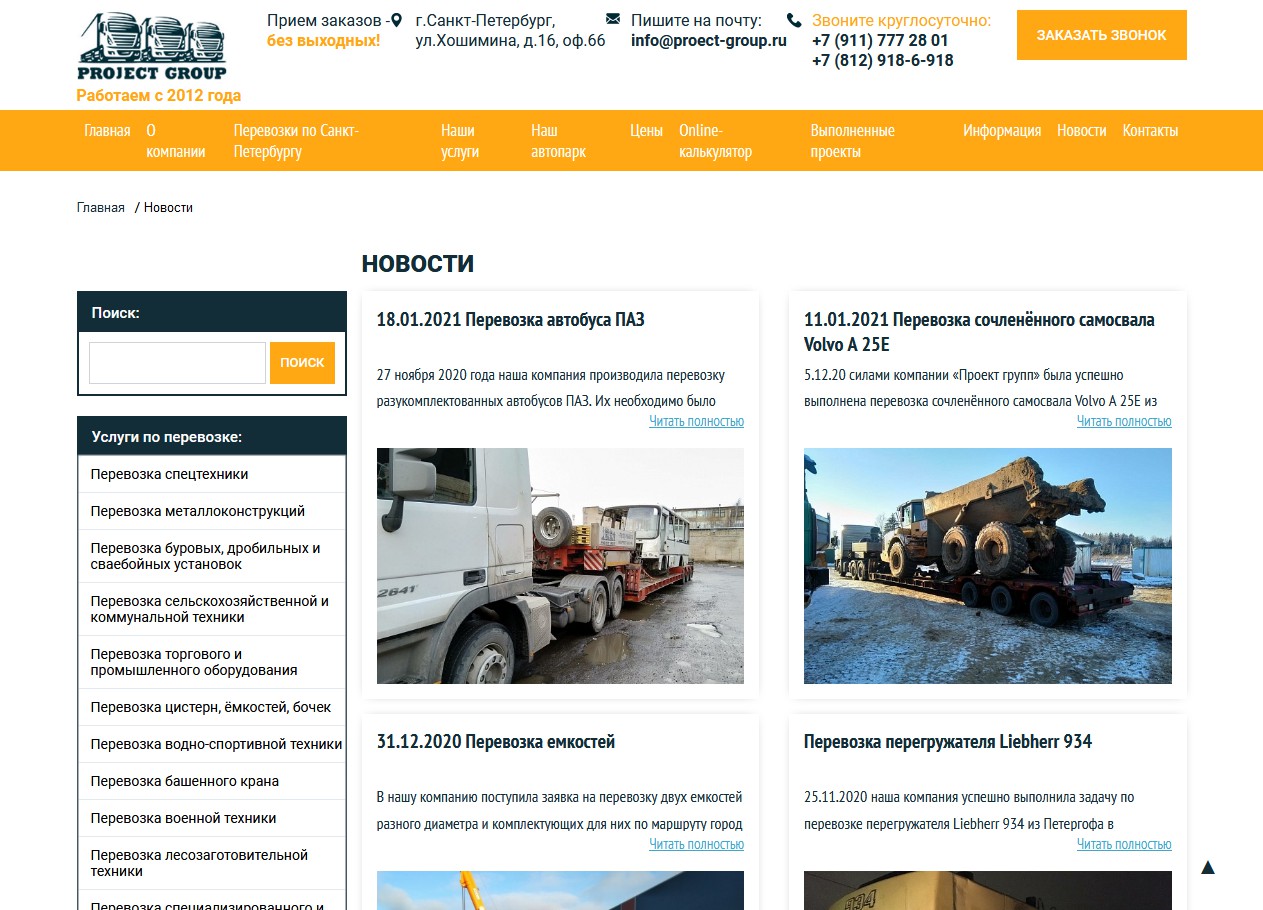Open news title 31.12.2020 Перевозка емкостей
This screenshot has width=1263, height=910.
click(496, 742)
